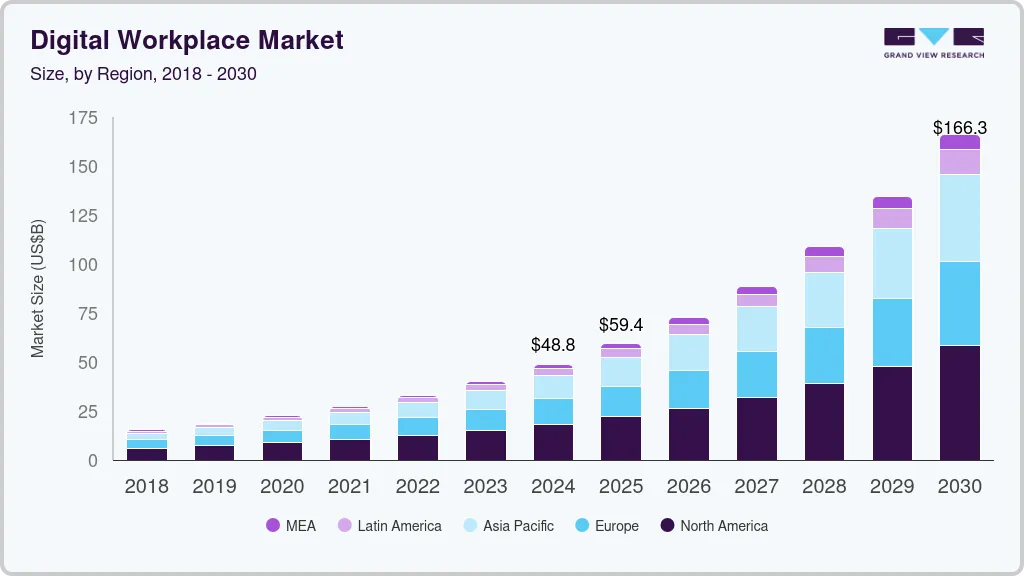1024x576 pixels.
Task: Click Asia Pacific segment of 2028 bar
Action: [824, 299]
